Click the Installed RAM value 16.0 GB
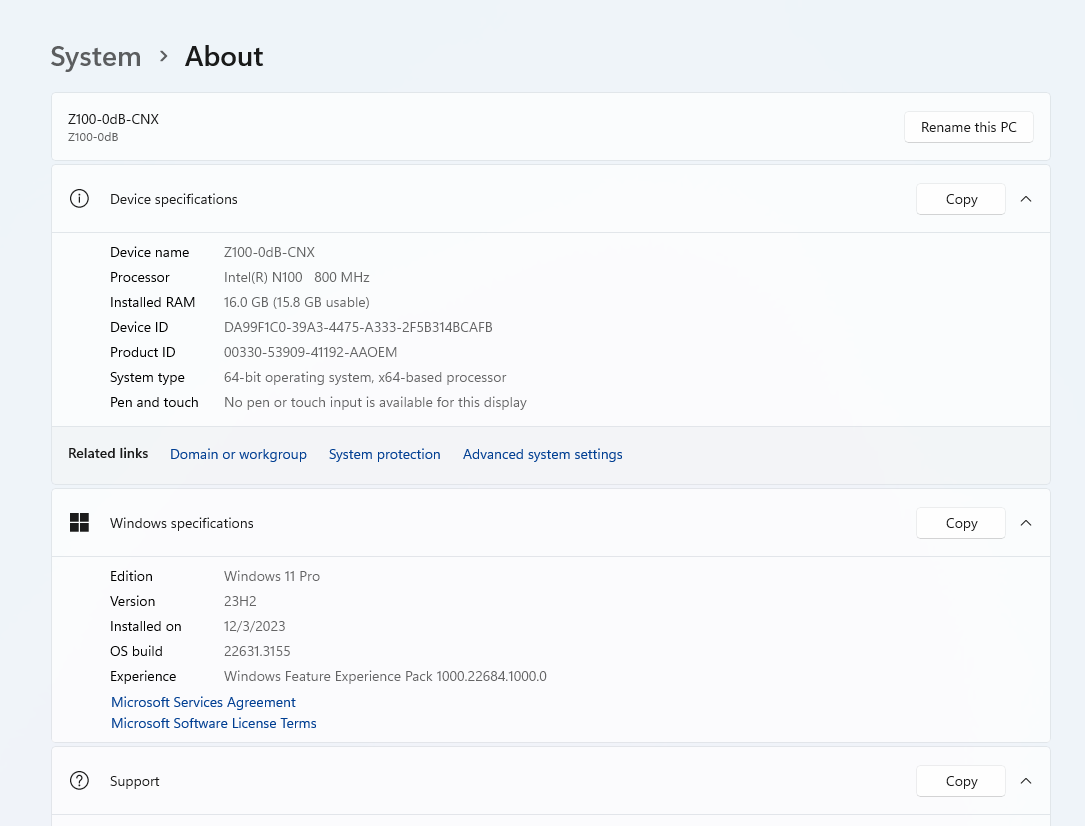Viewport: 1085px width, 826px height. (x=297, y=302)
